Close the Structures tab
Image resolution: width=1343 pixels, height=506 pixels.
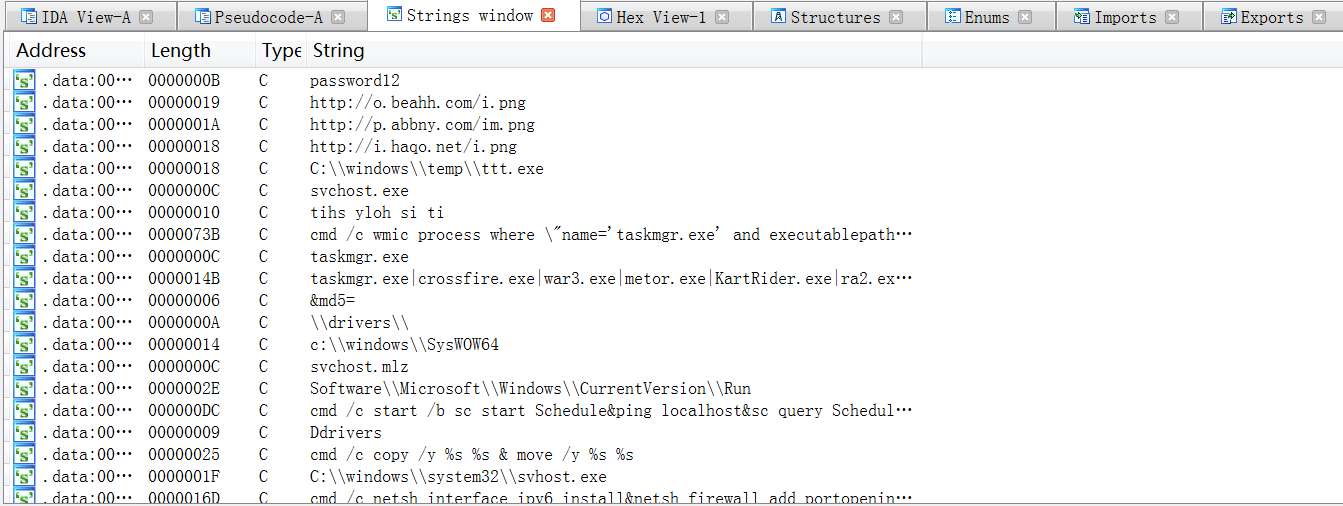[896, 17]
